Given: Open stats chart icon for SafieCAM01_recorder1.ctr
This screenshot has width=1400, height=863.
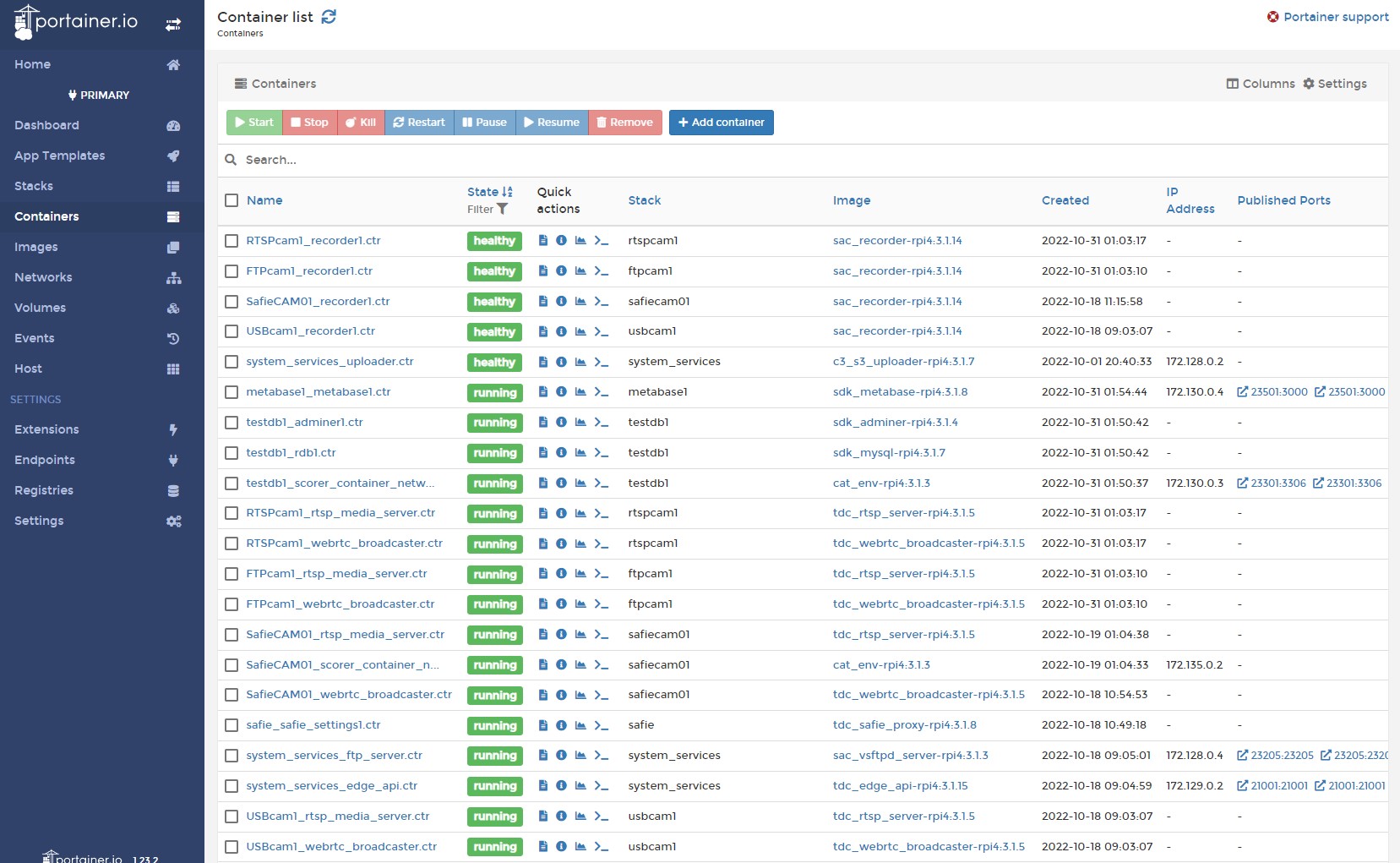Looking at the screenshot, I should [580, 302].
